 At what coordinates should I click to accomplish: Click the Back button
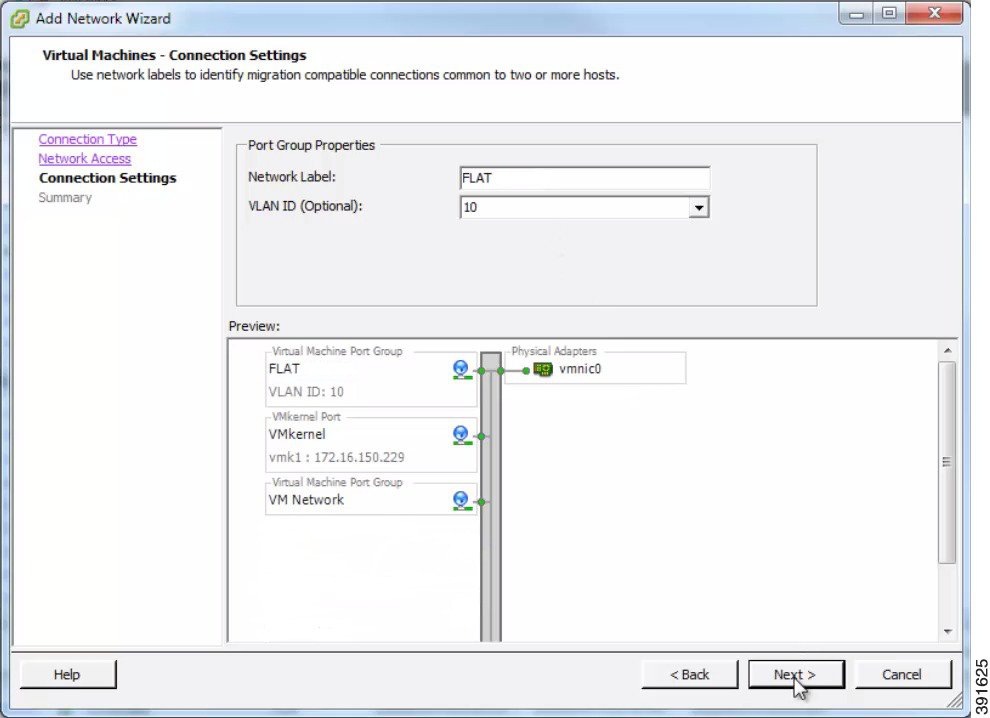point(689,674)
